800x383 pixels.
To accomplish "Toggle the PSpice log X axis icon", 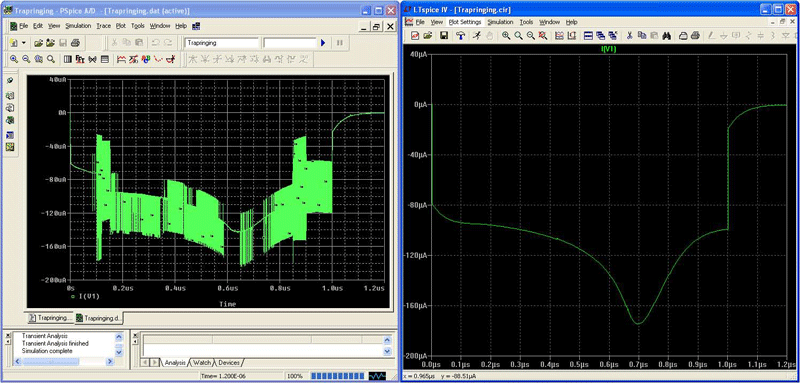I will point(67,59).
